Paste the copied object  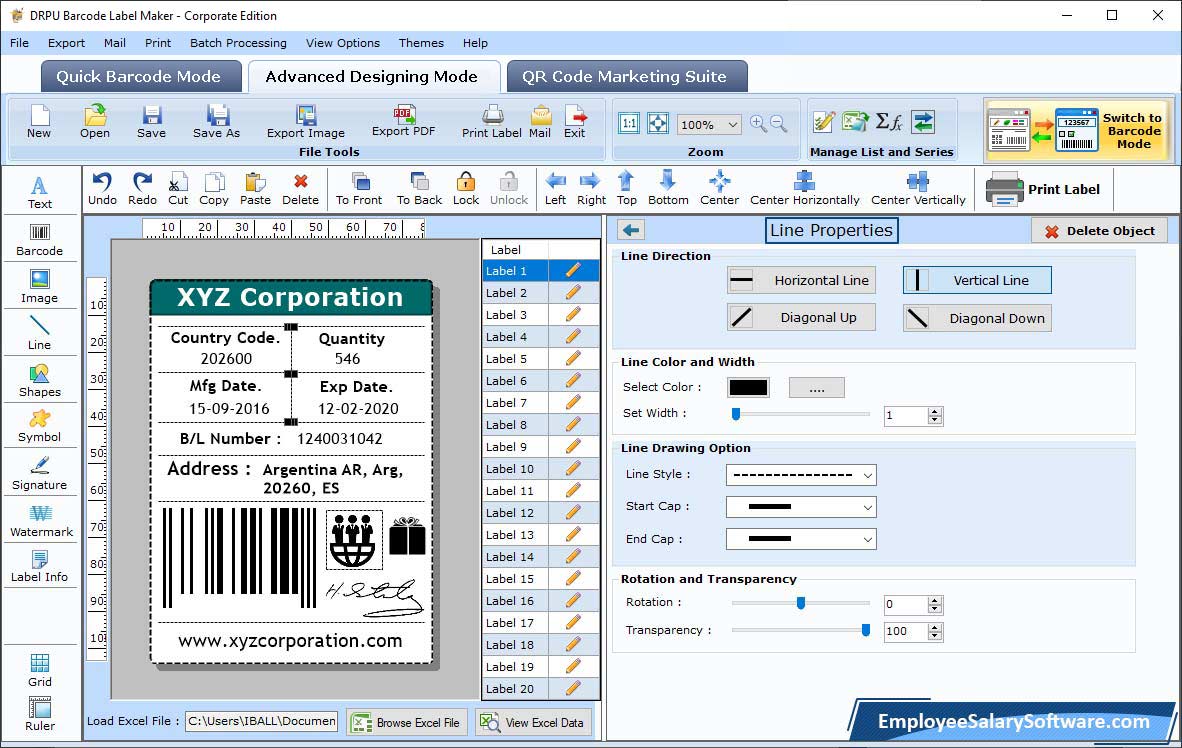255,189
